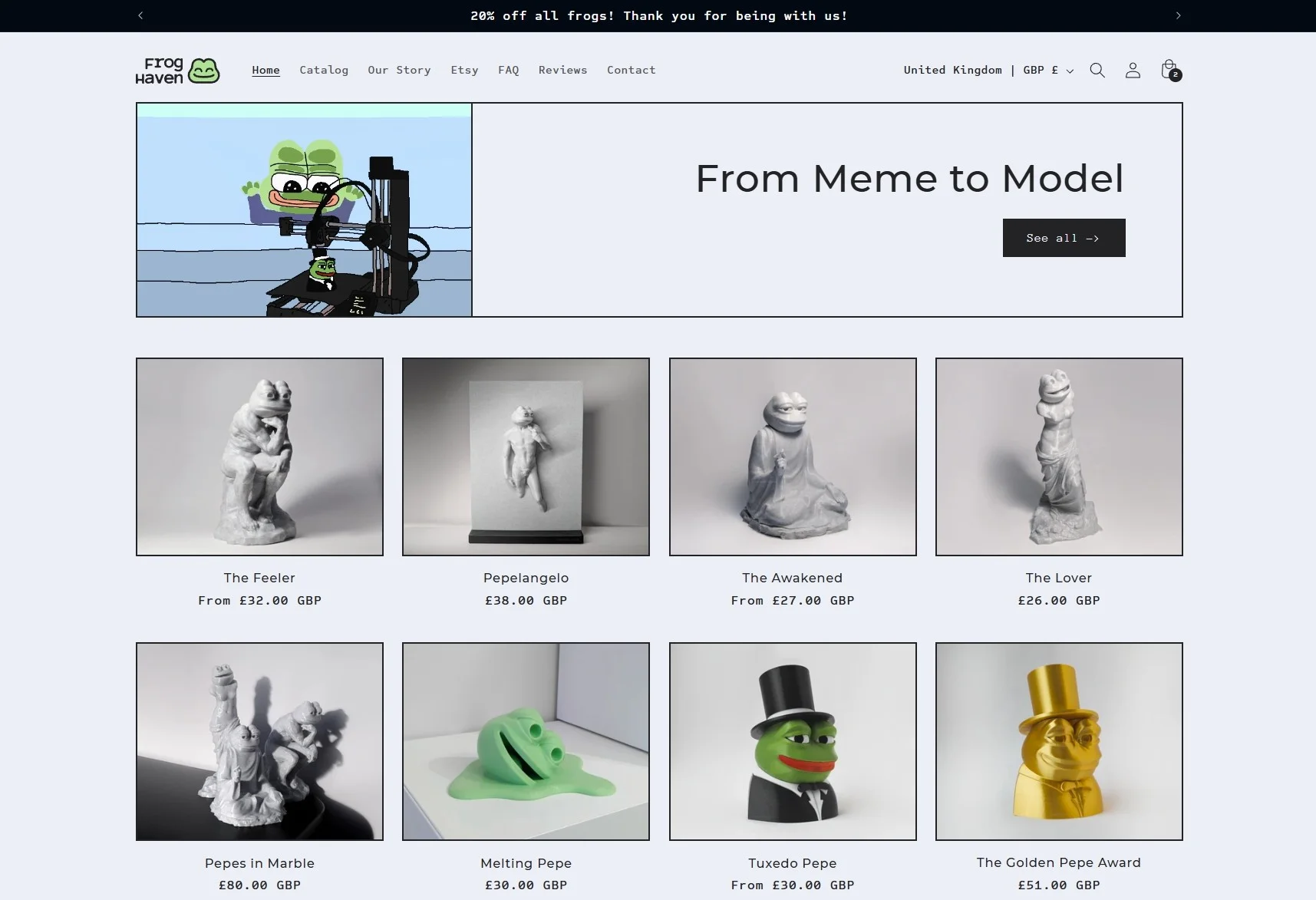Screen dimensions: 1316x900
Task: Open the Melting Pepe product image
Action: click(526, 741)
